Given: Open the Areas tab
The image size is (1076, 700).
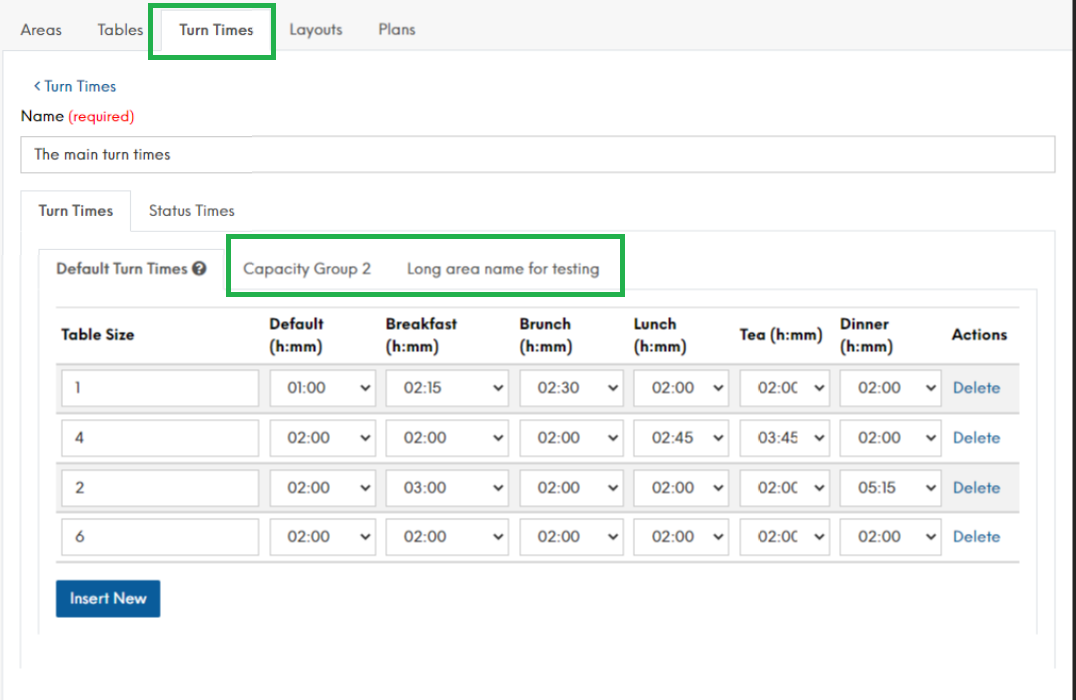Looking at the screenshot, I should pyautogui.click(x=41, y=30).
